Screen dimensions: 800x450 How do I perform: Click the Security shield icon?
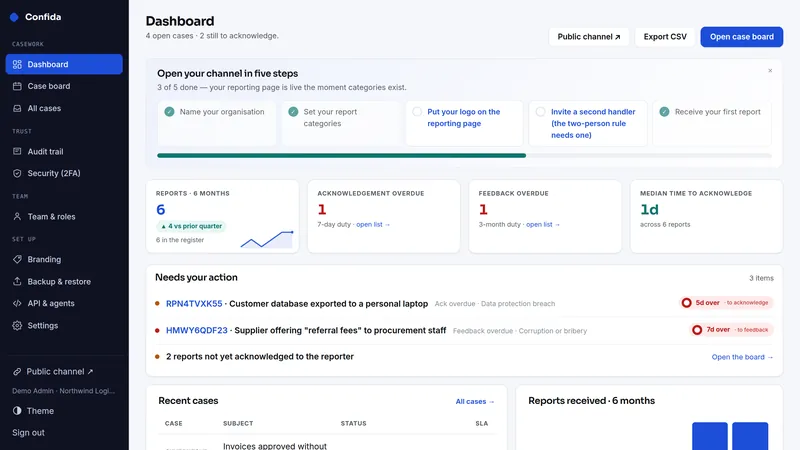tap(17, 173)
